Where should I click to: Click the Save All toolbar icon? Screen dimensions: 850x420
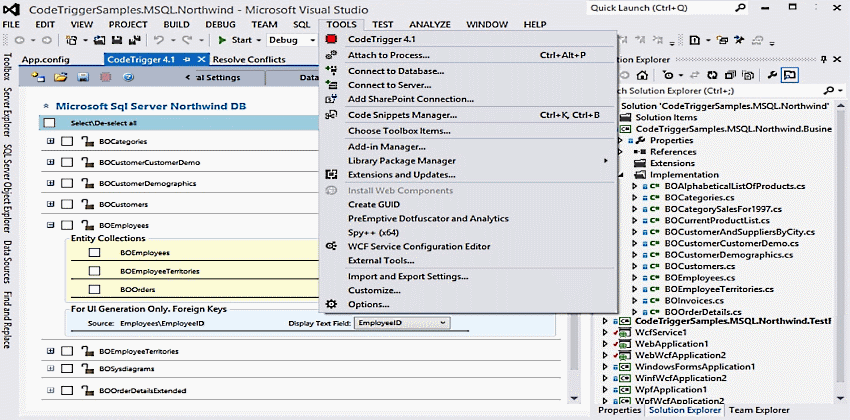pyautogui.click(x=133, y=41)
